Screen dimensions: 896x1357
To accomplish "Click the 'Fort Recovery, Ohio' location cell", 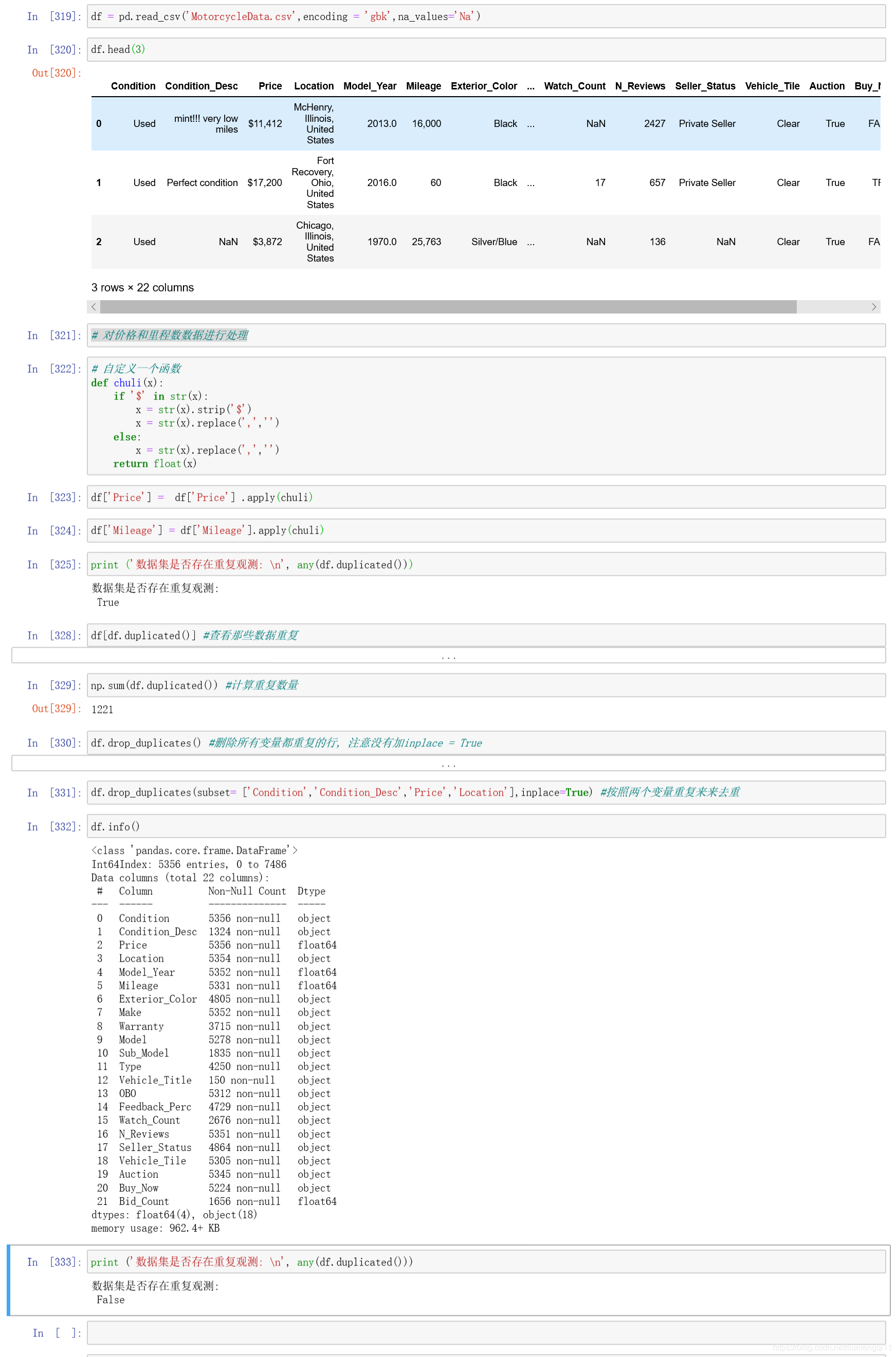I will (x=313, y=183).
